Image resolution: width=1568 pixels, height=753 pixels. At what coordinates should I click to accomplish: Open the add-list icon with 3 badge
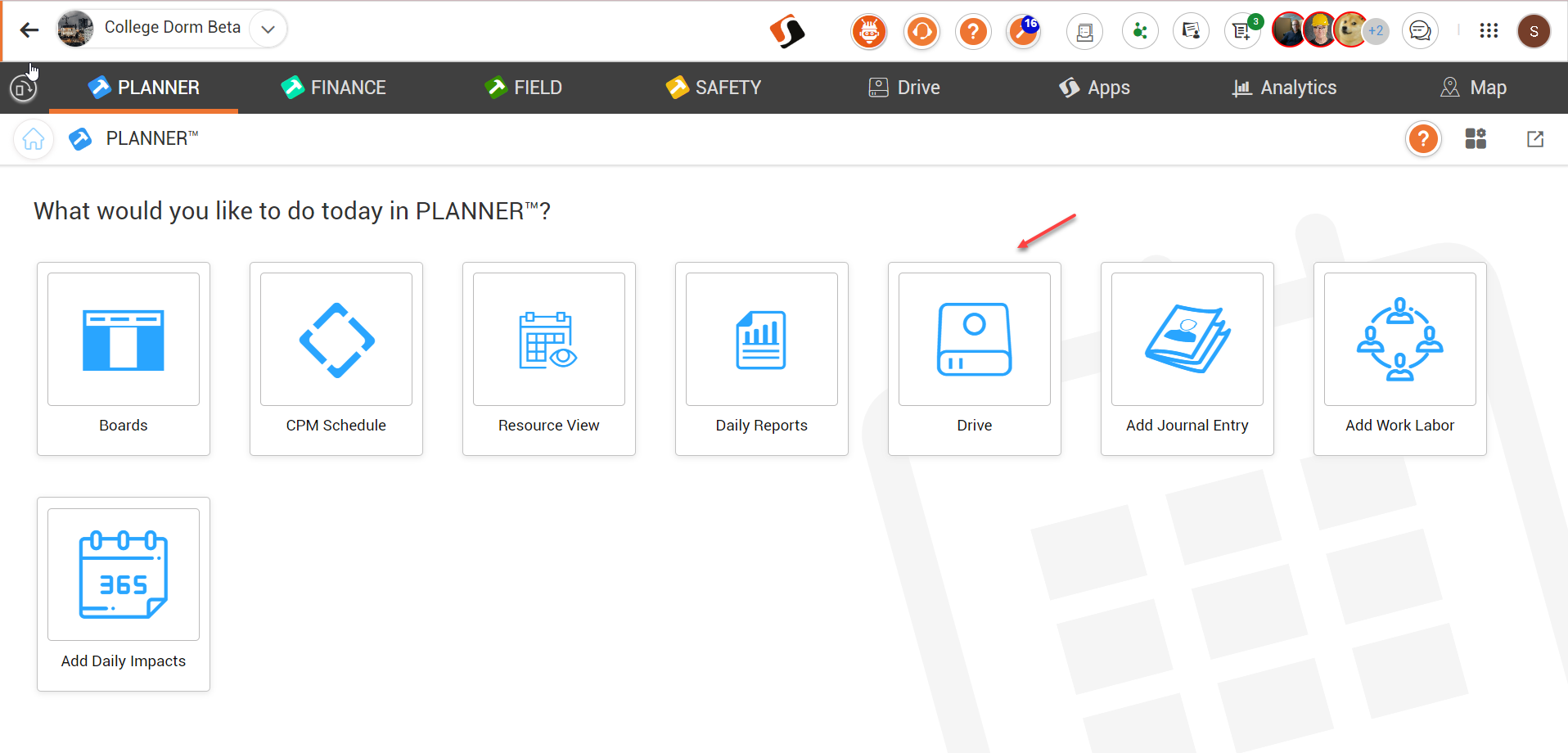(x=1243, y=32)
